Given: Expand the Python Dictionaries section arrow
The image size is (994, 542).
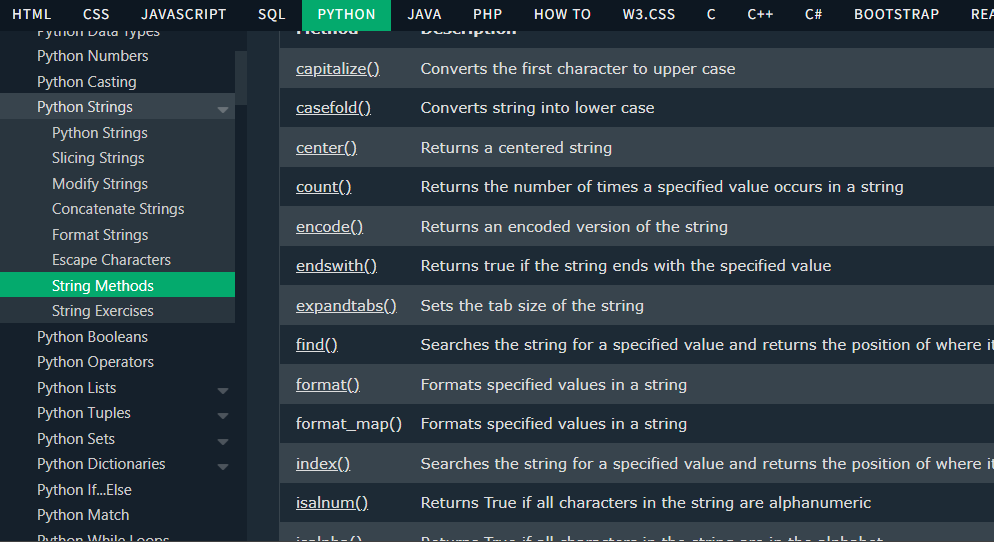Looking at the screenshot, I should click(223, 467).
